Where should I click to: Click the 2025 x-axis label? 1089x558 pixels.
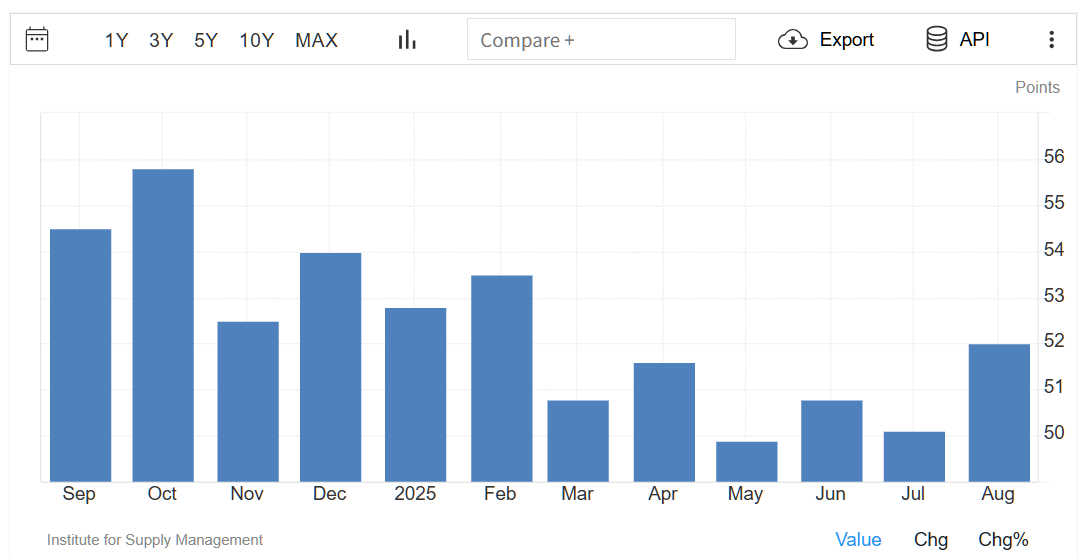pyautogui.click(x=415, y=493)
